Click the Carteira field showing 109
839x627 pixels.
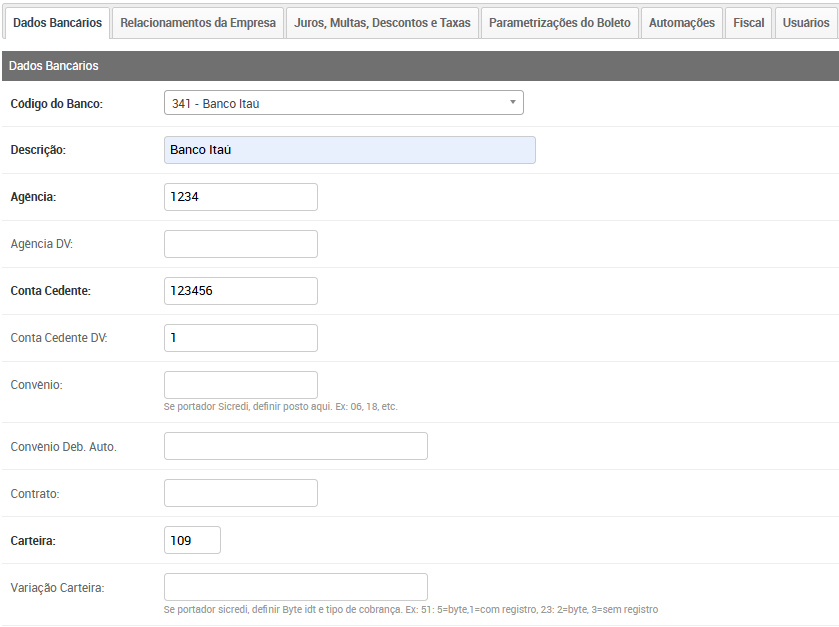[x=192, y=540]
